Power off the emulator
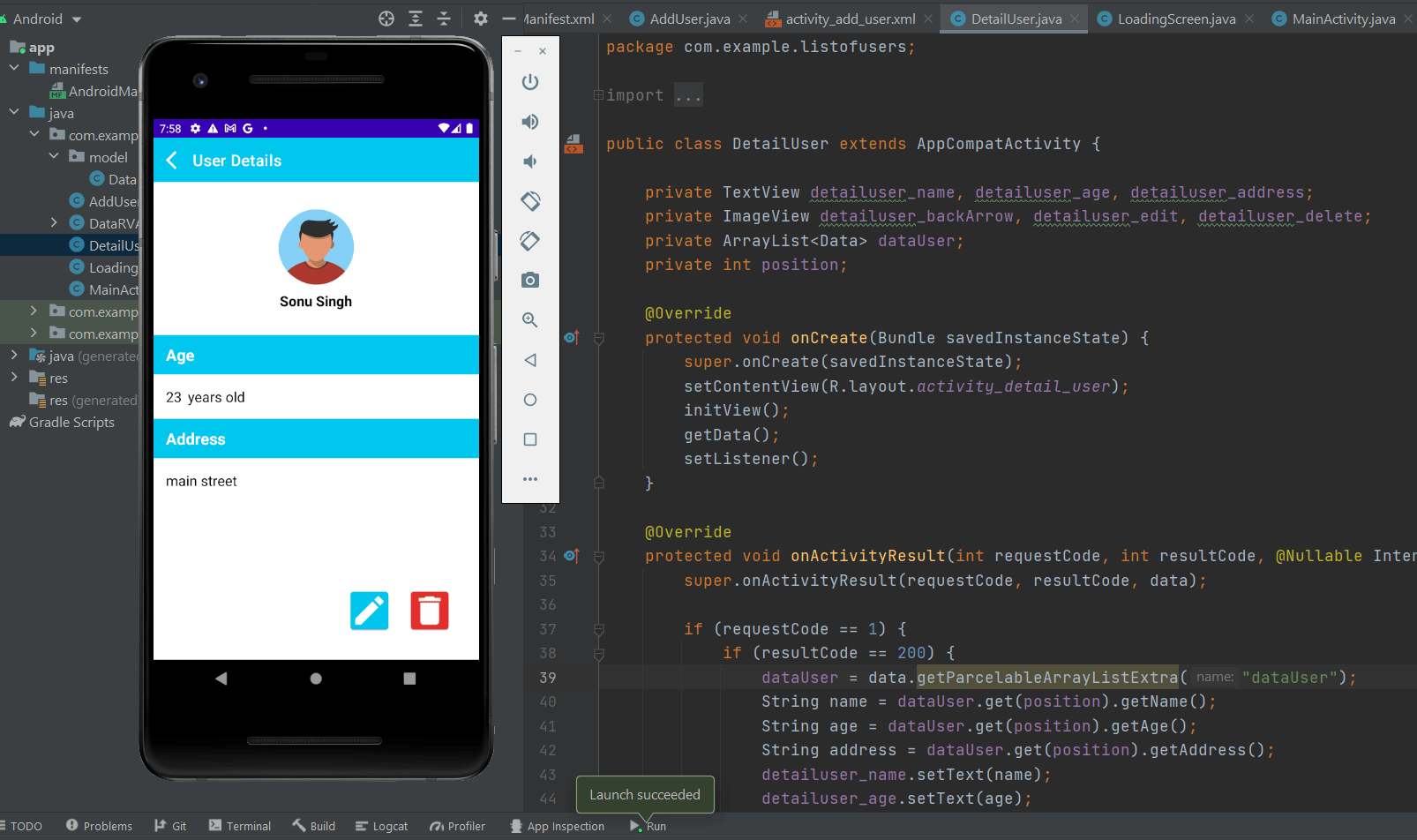This screenshot has height=840, width=1417. 530,82
